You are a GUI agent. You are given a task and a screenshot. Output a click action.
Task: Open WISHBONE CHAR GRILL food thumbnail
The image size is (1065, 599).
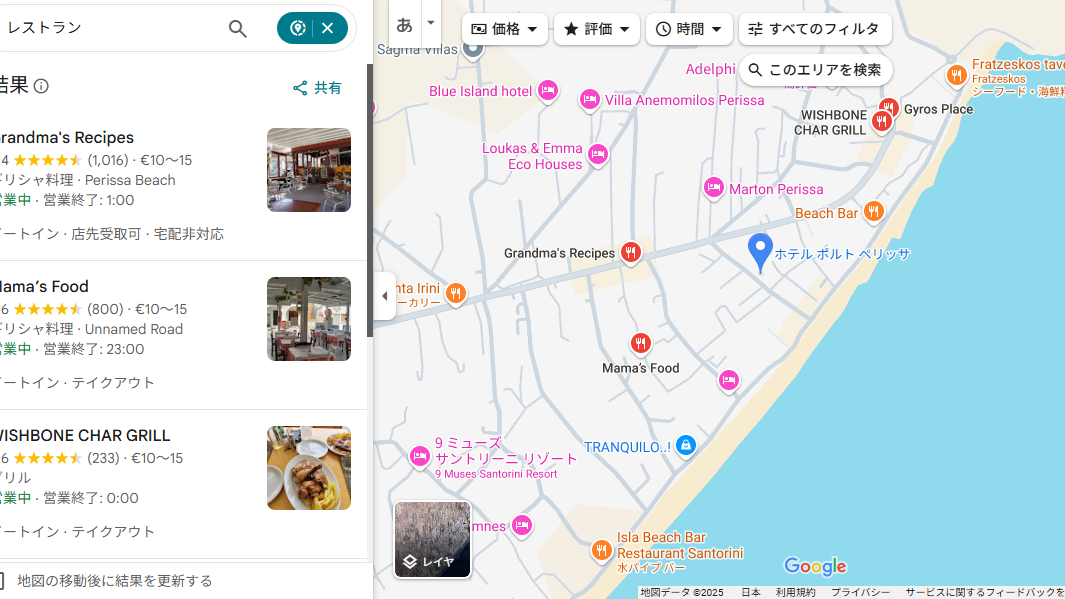coord(309,468)
